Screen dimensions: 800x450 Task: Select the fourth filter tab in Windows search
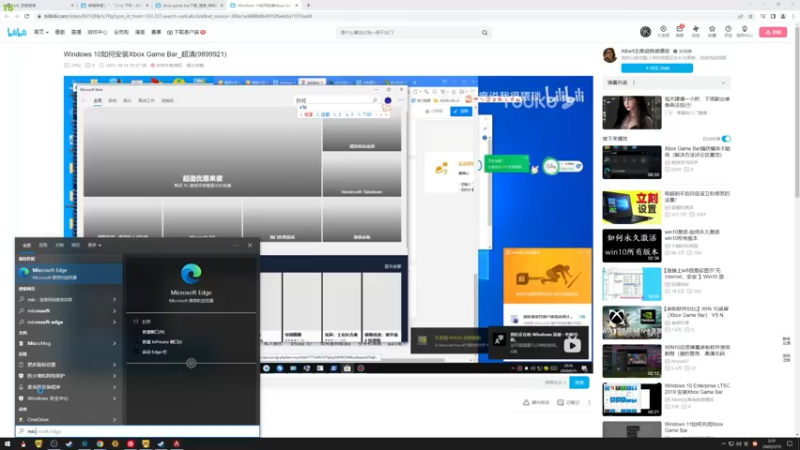[76, 245]
